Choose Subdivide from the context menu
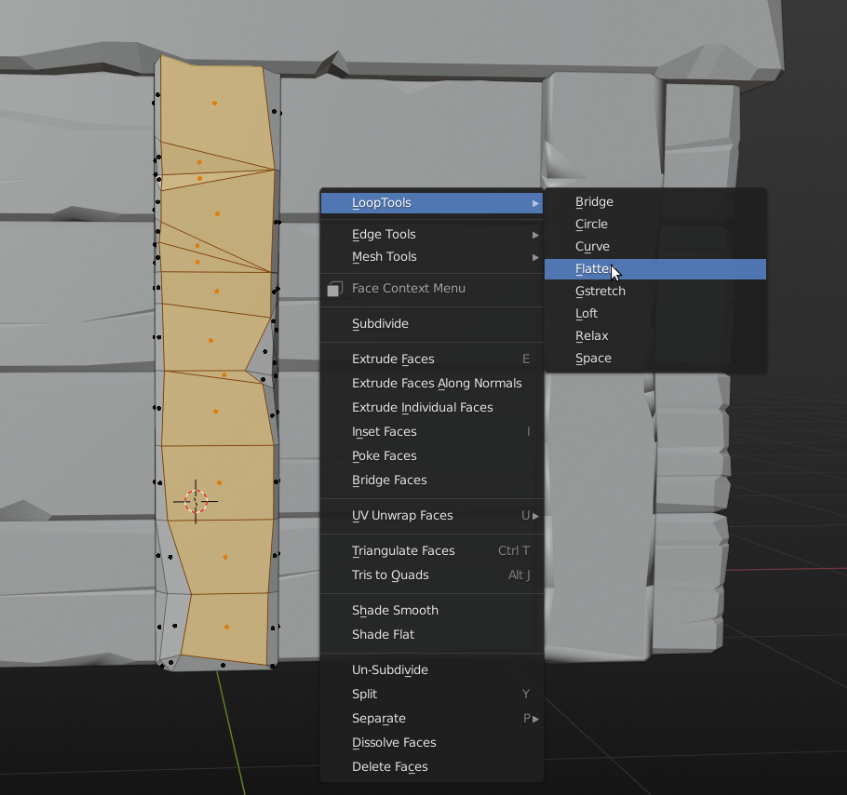The width and height of the screenshot is (847, 795). [432, 324]
